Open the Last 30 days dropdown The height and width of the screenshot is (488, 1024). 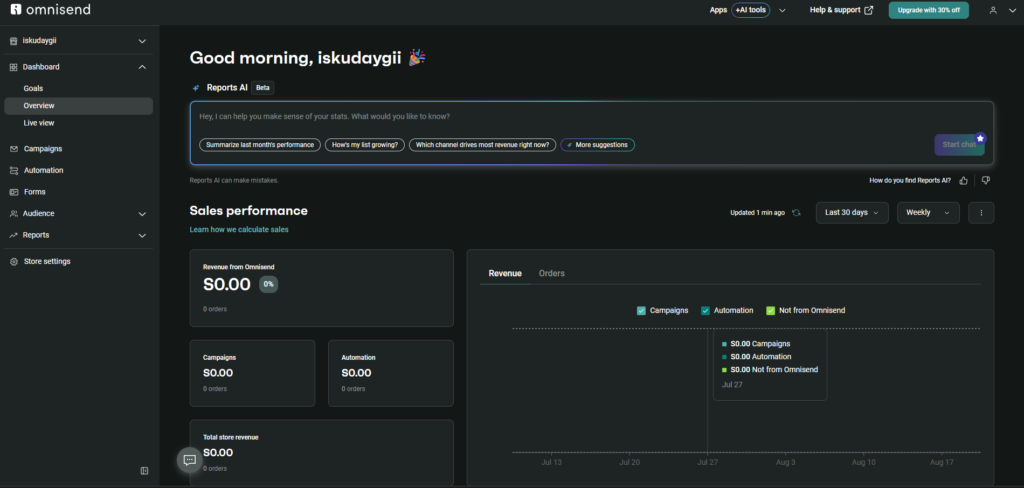point(852,213)
